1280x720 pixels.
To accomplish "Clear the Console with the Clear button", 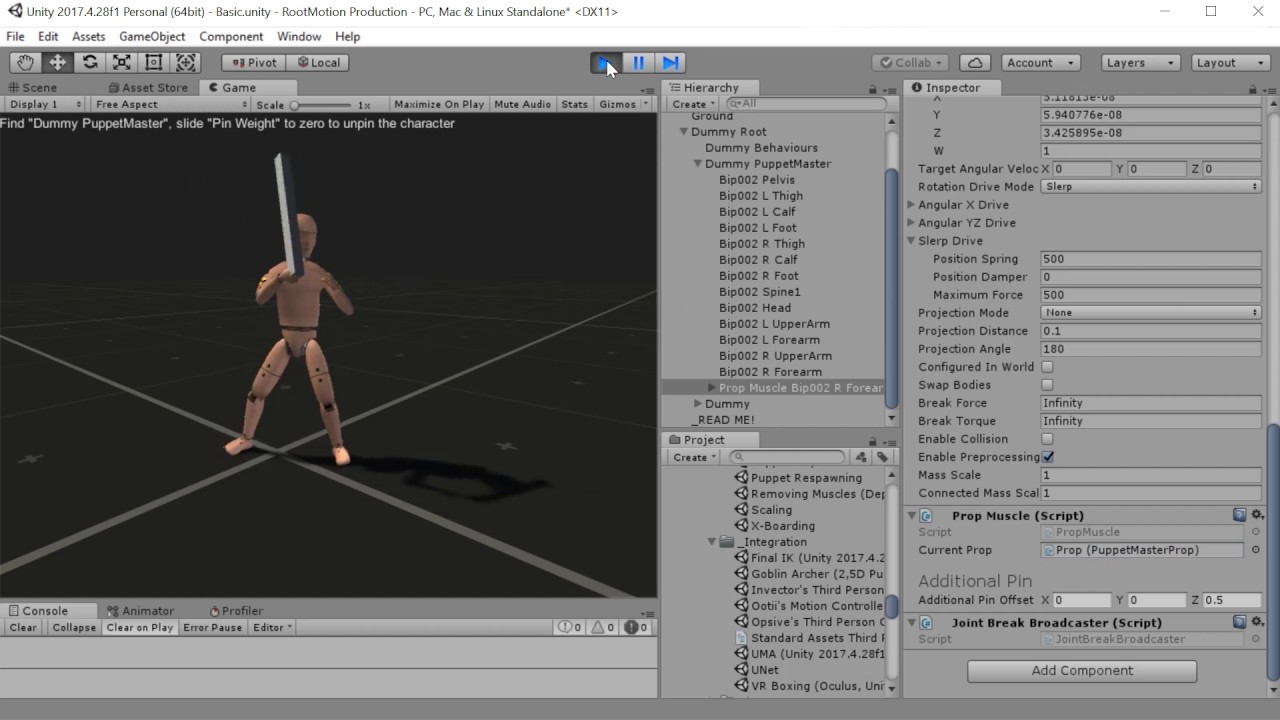I will pyautogui.click(x=23, y=628).
